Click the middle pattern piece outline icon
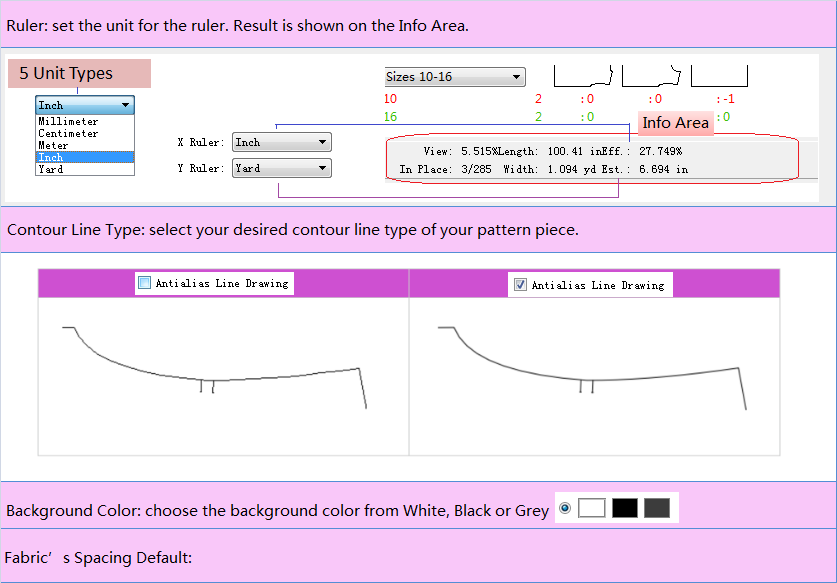 [x=652, y=76]
